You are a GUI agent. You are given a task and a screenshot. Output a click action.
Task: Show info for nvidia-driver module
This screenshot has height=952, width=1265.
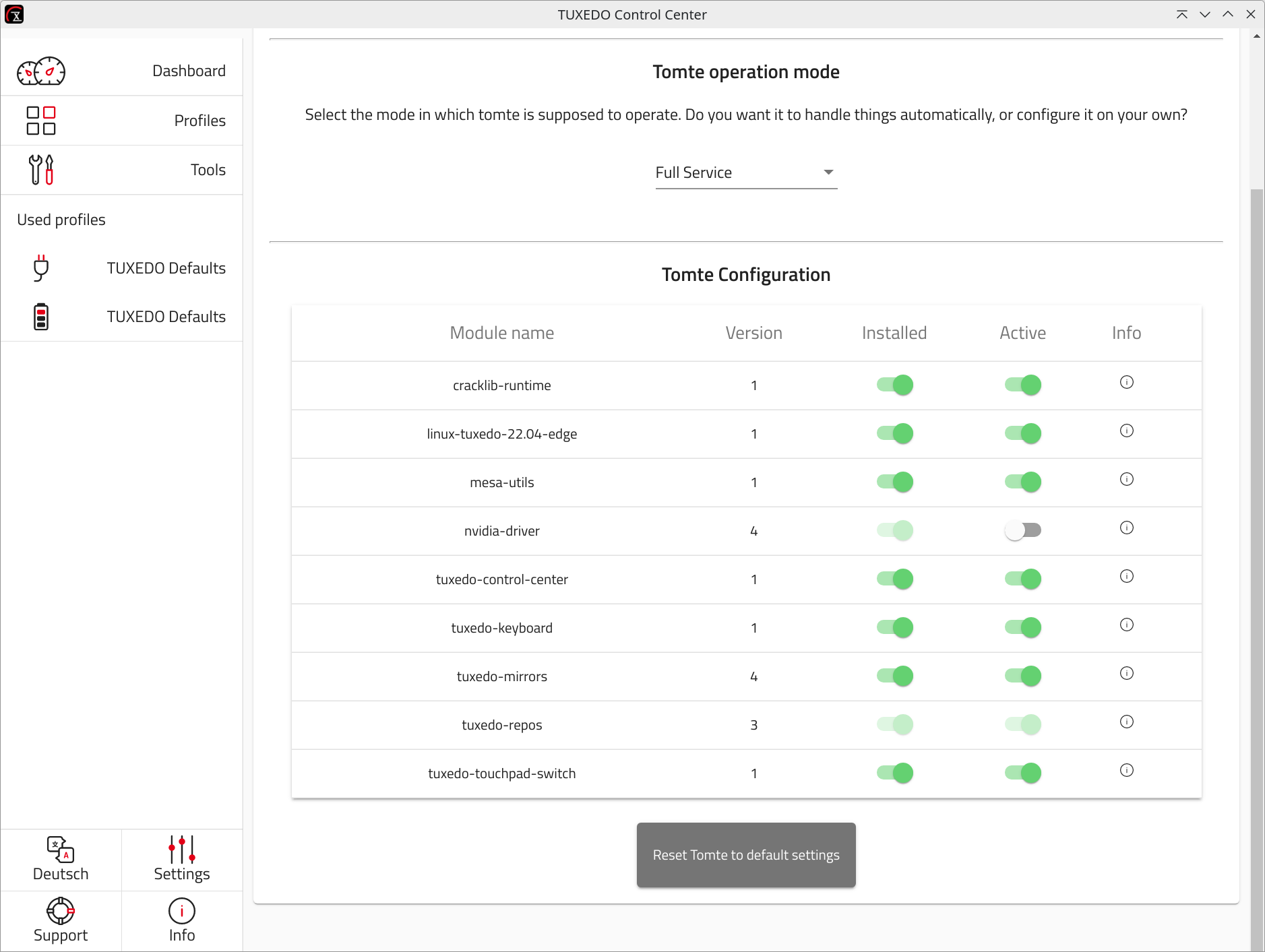coord(1127,528)
